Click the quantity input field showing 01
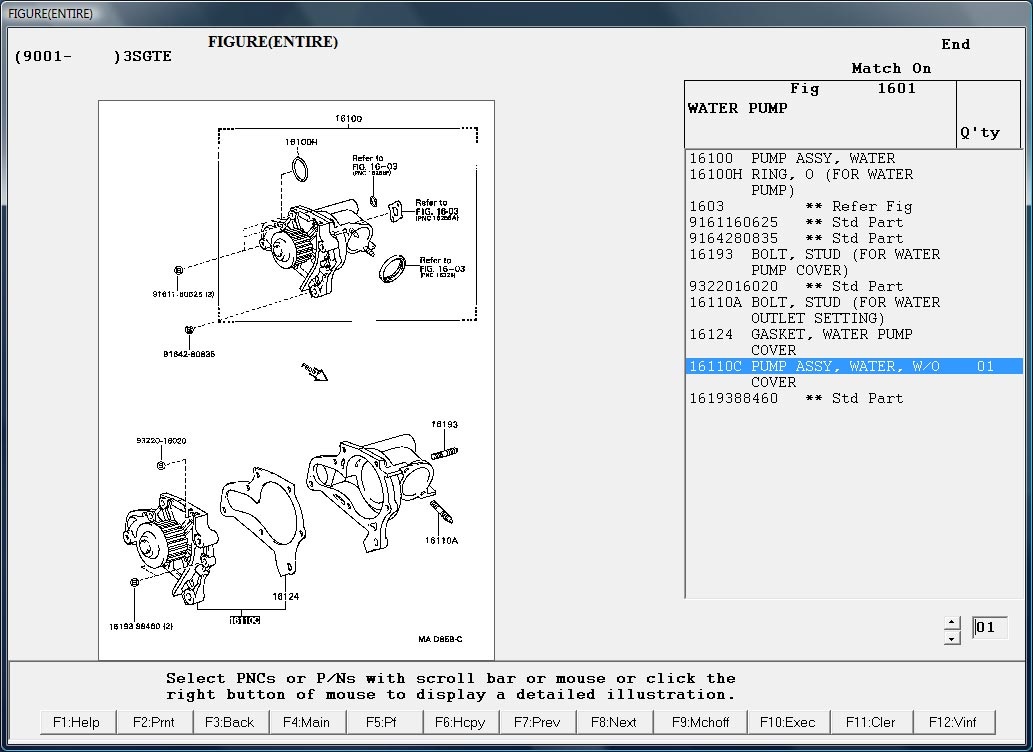Screen dimensions: 1033x752 tap(990, 627)
